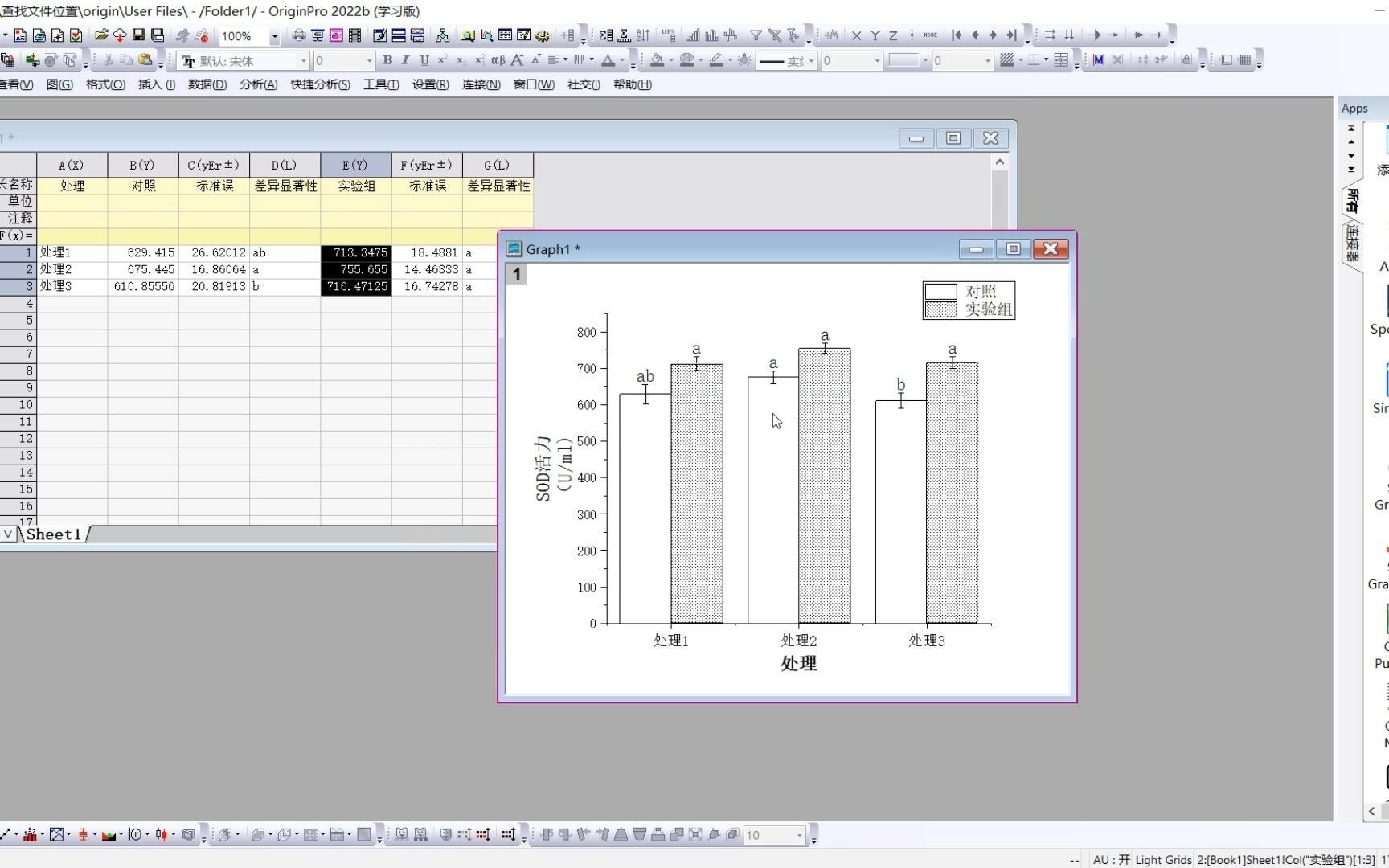Click cell containing 675.445
The height and width of the screenshot is (868, 1389).
(x=143, y=269)
